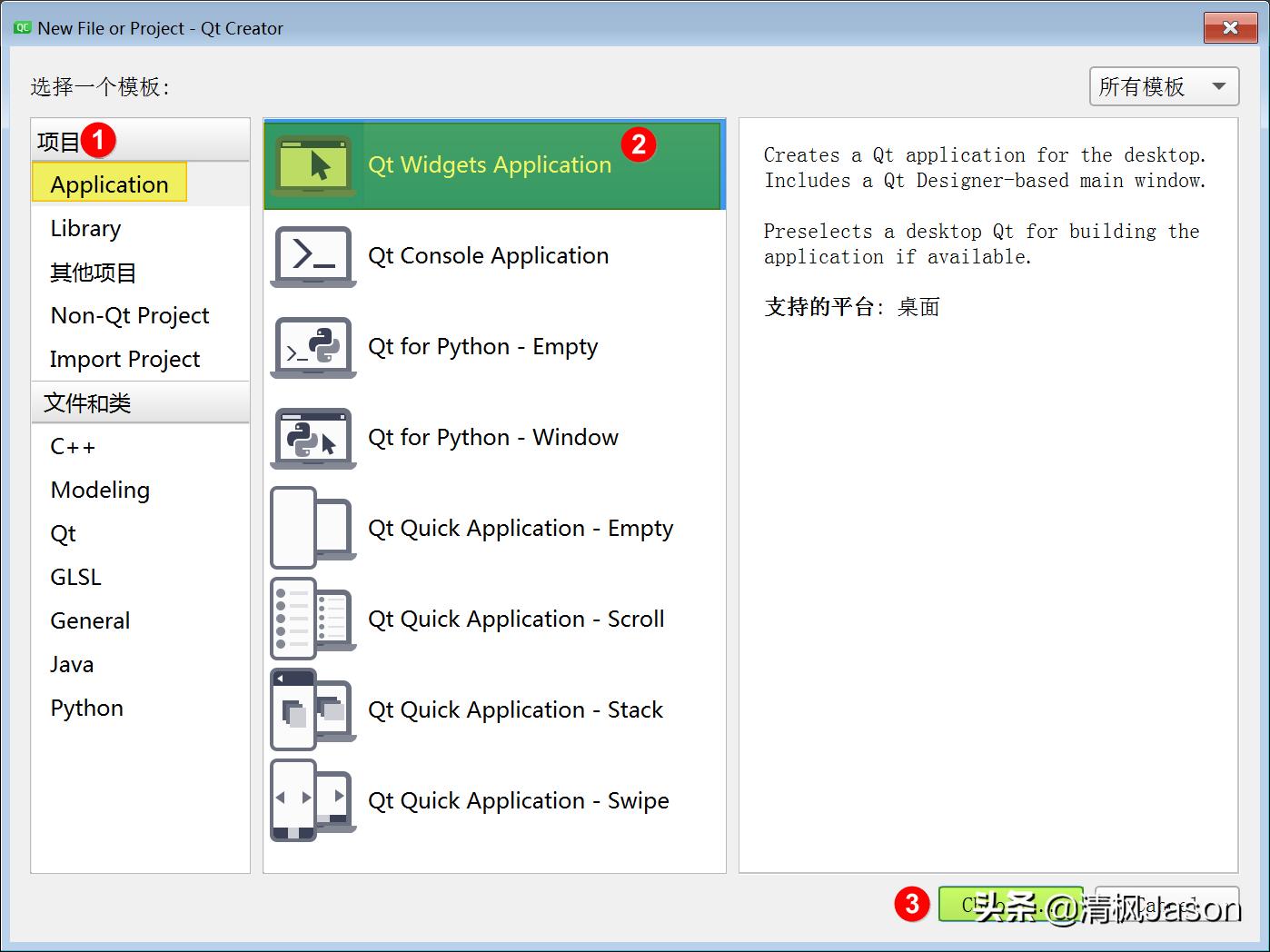This screenshot has height=952, width=1270.
Task: Click the Cancel button
Action: point(1167,905)
